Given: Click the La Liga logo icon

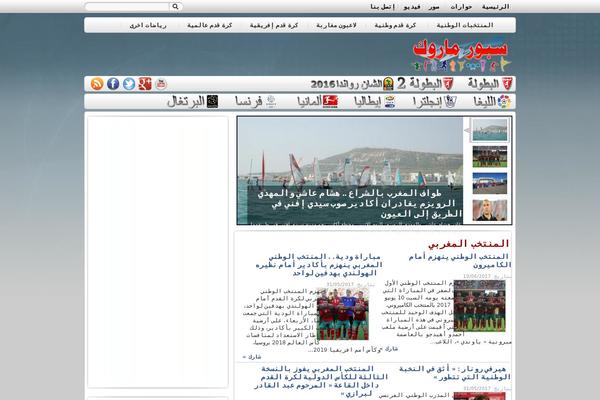Looking at the screenshot, I should click(x=504, y=102).
